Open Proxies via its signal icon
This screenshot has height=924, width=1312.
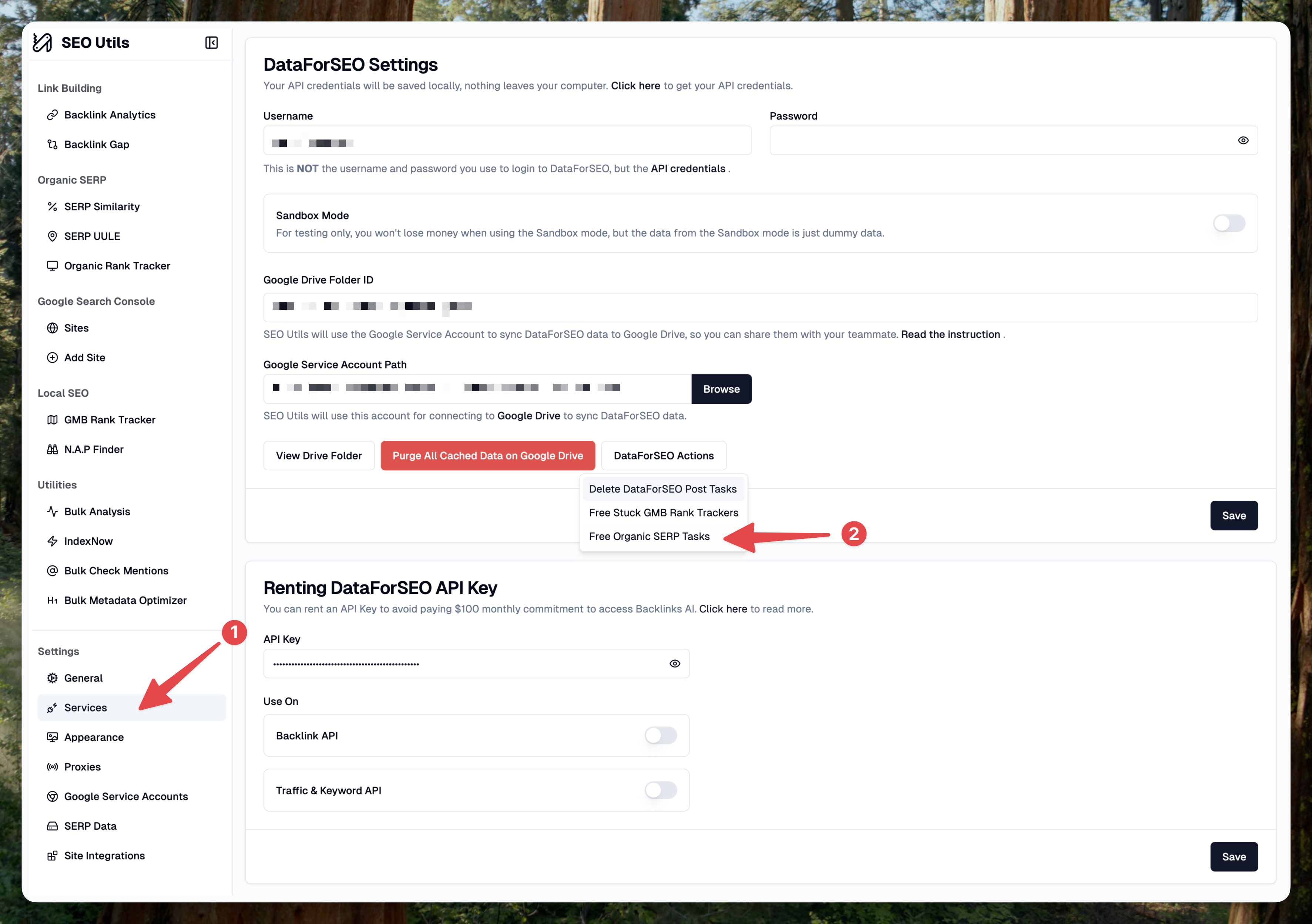coord(53,767)
